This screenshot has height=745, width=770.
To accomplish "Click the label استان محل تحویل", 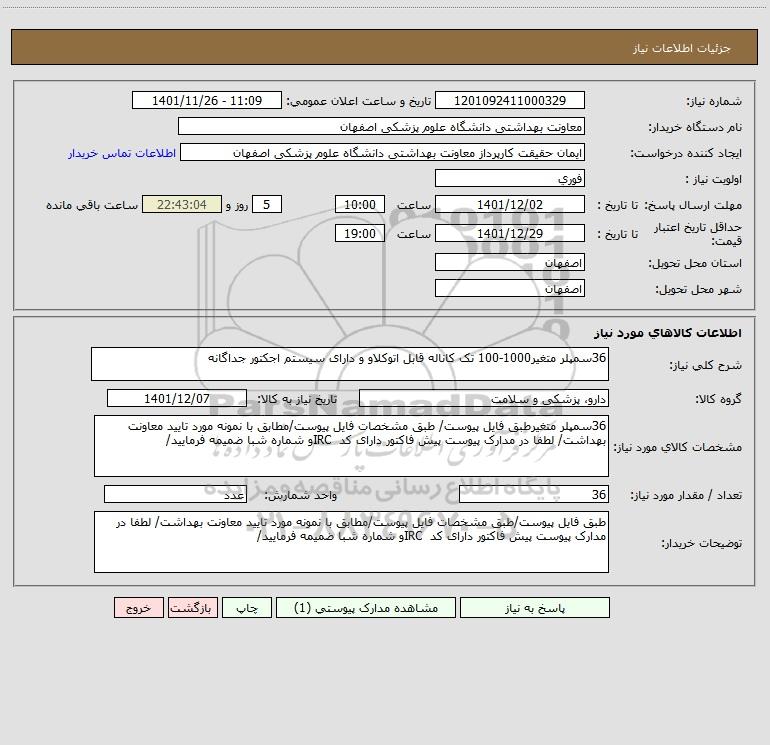I will pyautogui.click(x=695, y=263).
